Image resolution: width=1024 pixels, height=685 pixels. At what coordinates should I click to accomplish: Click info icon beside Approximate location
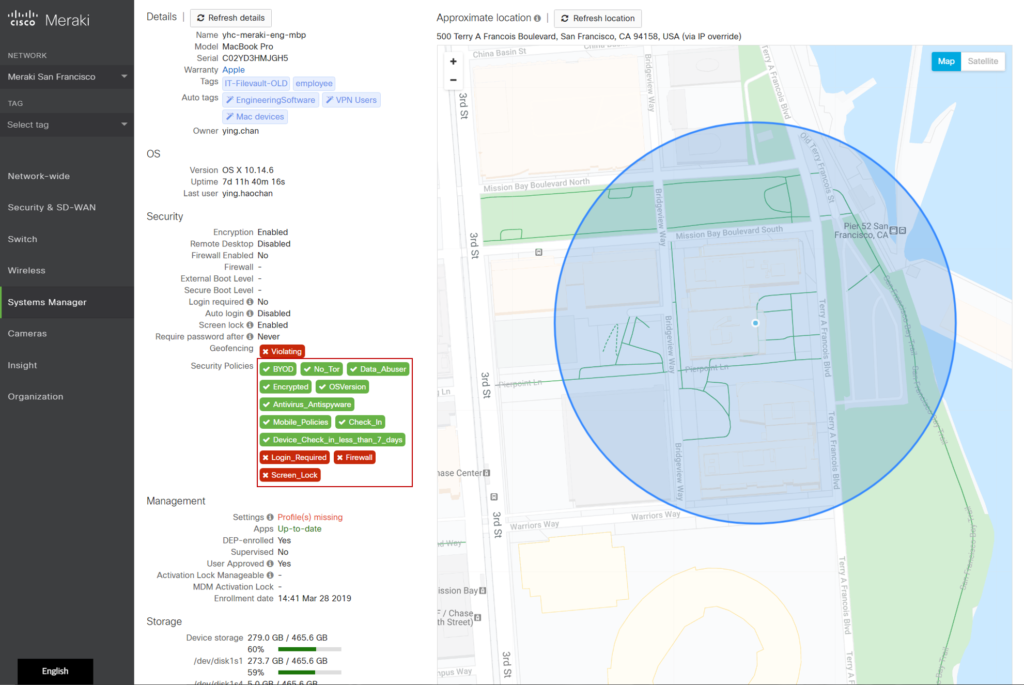(538, 18)
